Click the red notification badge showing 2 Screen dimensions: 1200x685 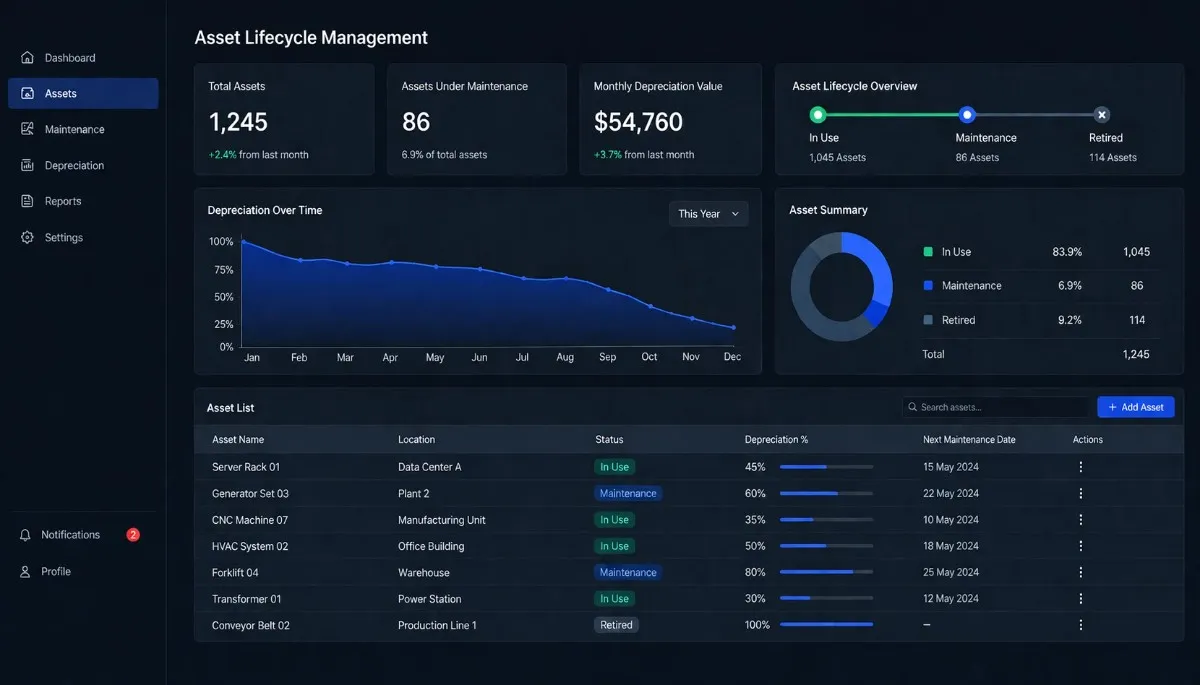[x=133, y=535]
